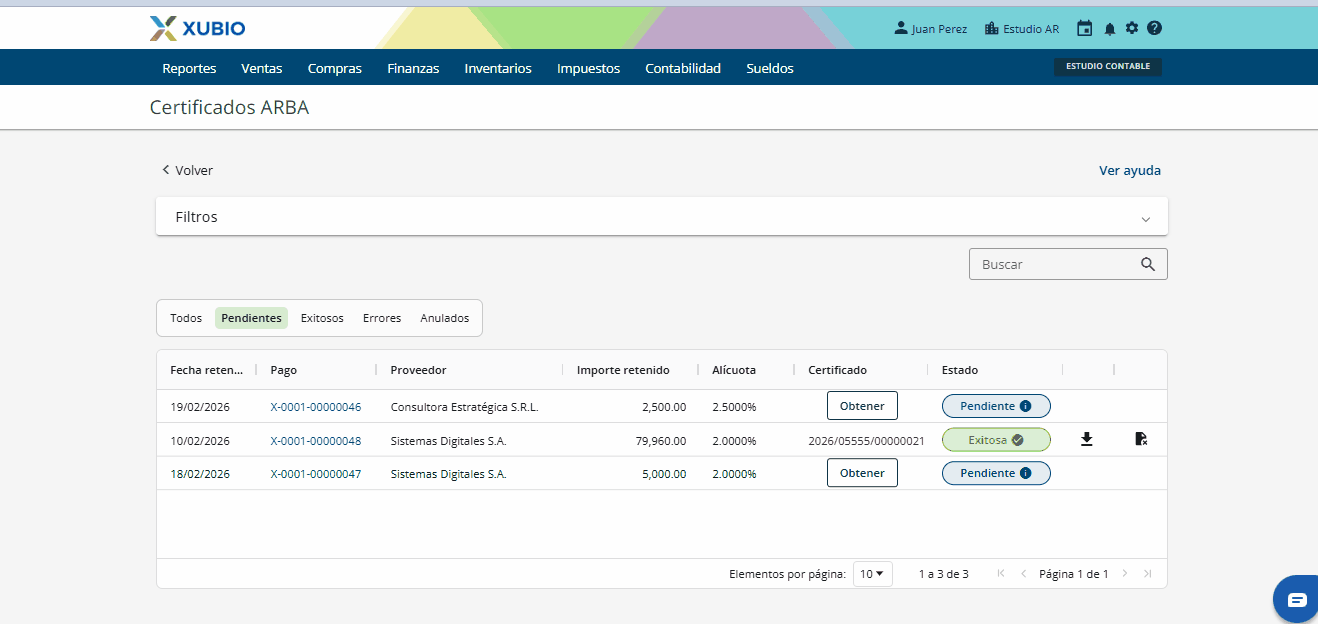Open the elements per page dropdown
The image size is (1318, 624).
pyautogui.click(x=872, y=574)
